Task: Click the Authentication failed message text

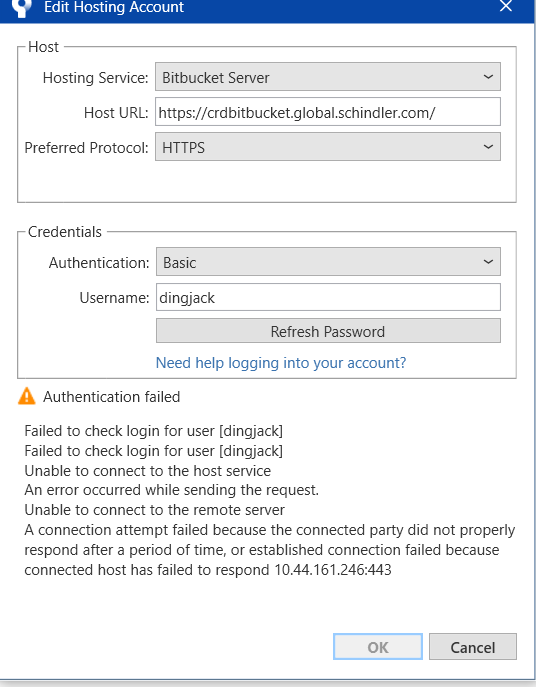Action: 112,397
